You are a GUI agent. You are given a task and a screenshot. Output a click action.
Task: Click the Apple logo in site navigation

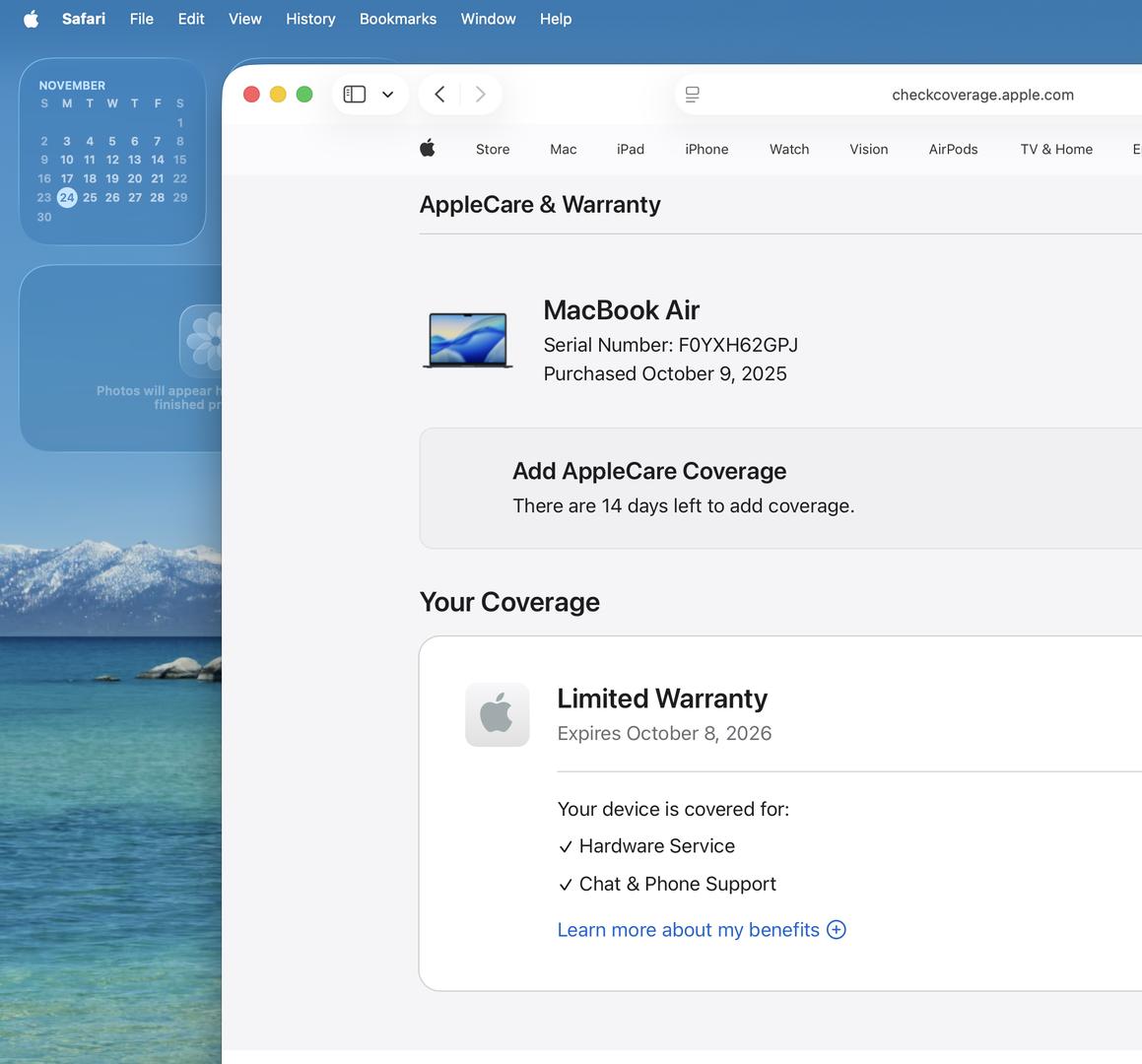click(x=428, y=149)
